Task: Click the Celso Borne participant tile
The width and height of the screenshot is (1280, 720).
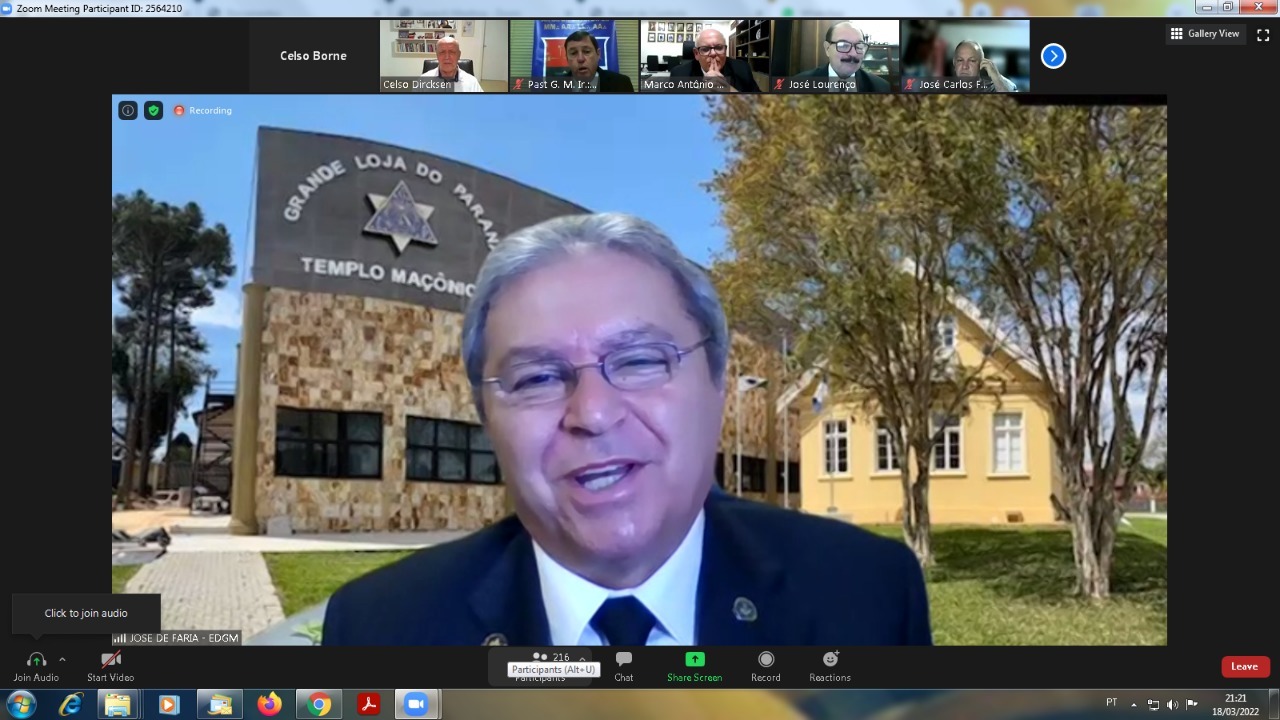Action: click(x=313, y=56)
